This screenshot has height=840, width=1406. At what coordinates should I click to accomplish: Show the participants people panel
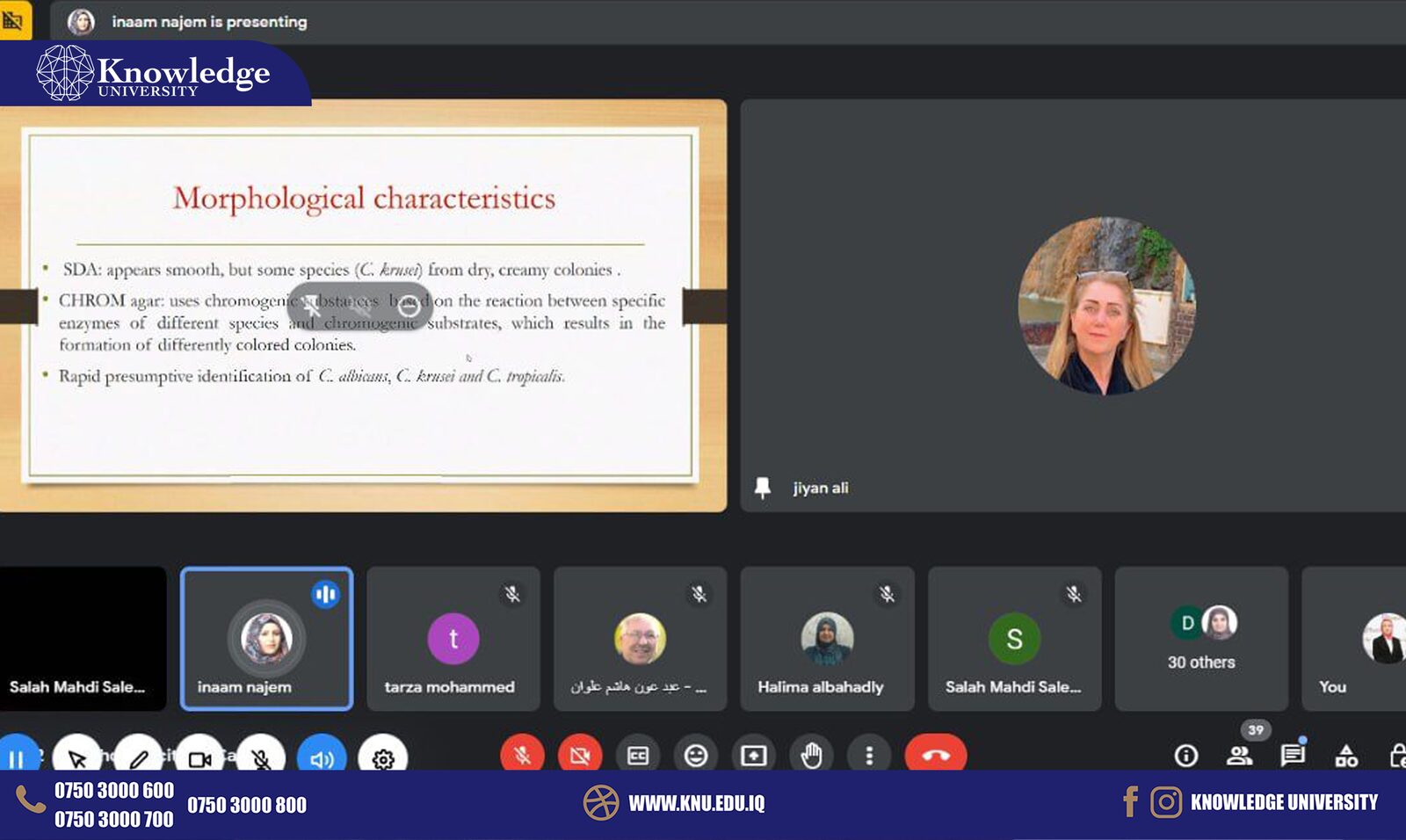coord(1240,756)
